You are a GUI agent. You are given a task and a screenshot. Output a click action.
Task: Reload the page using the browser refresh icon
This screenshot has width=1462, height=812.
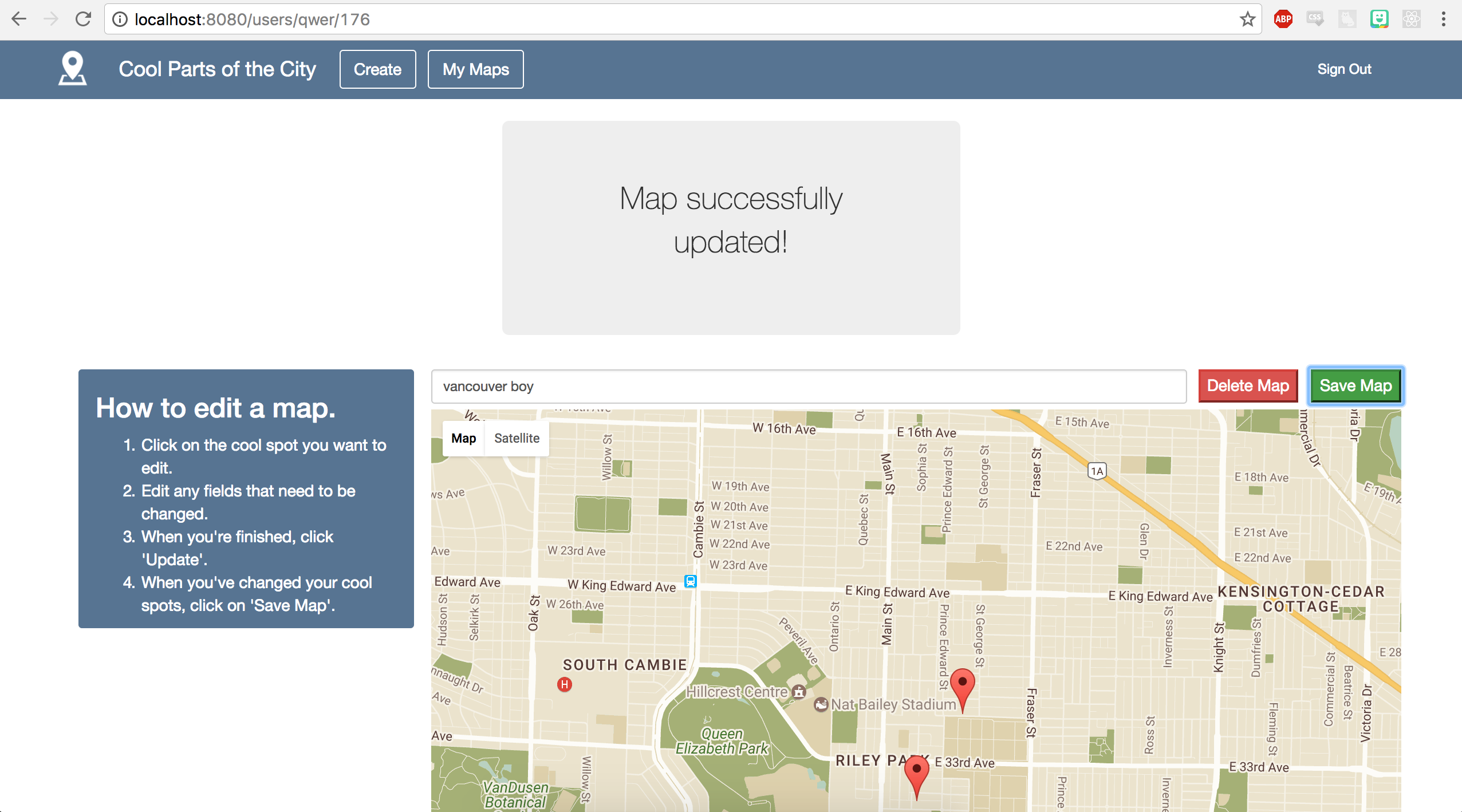coord(84,19)
